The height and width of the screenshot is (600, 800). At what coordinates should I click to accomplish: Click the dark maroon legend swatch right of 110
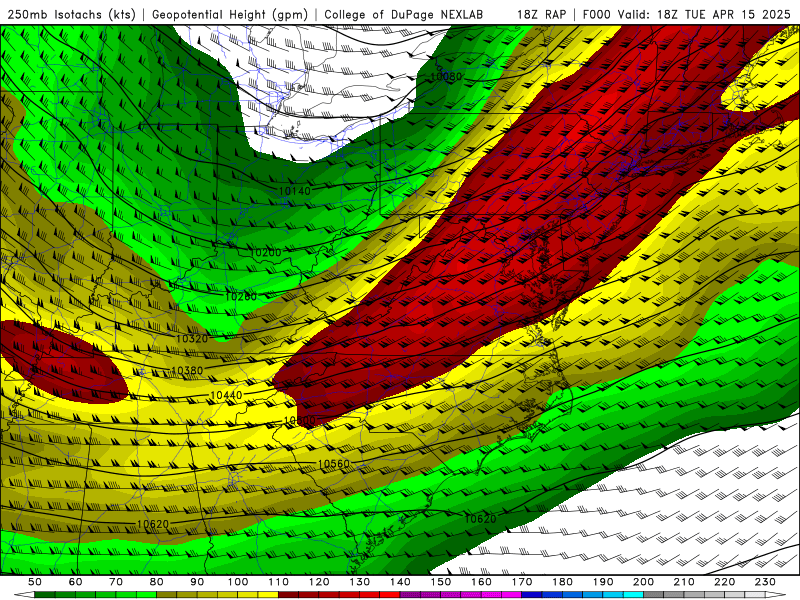288,595
